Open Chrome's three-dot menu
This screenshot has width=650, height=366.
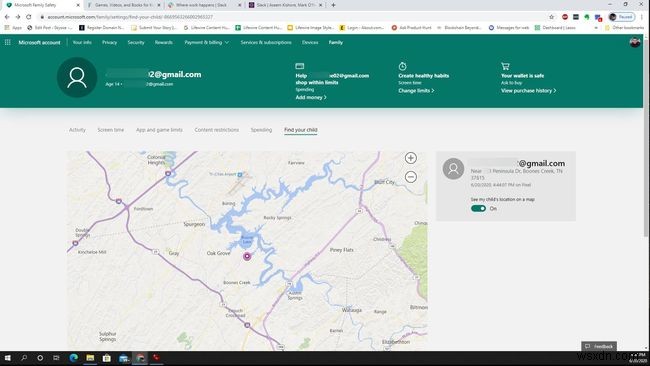tap(642, 17)
